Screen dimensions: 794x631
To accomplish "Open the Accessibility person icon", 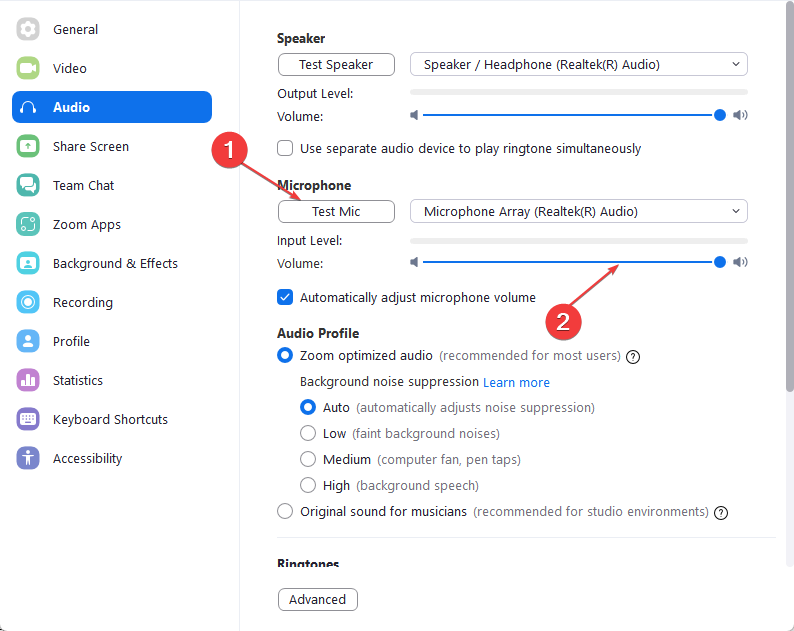I will (x=28, y=459).
